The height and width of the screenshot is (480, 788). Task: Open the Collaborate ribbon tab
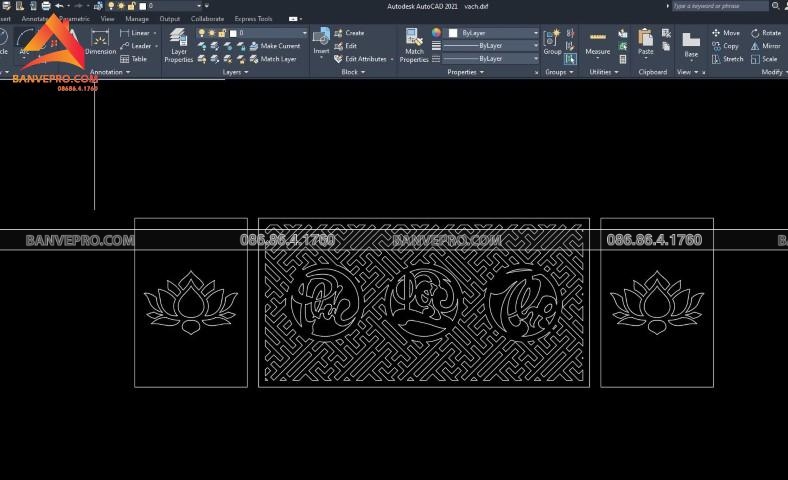coord(207,19)
